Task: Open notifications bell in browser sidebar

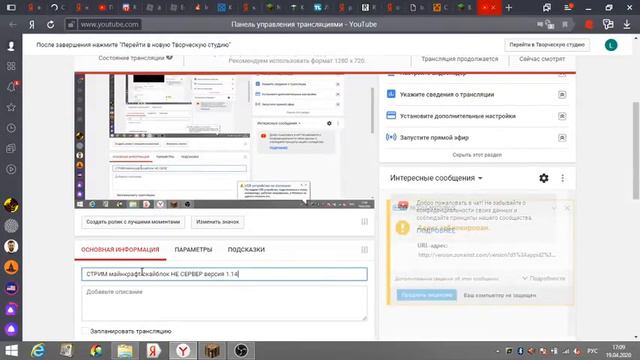Action: [11, 87]
